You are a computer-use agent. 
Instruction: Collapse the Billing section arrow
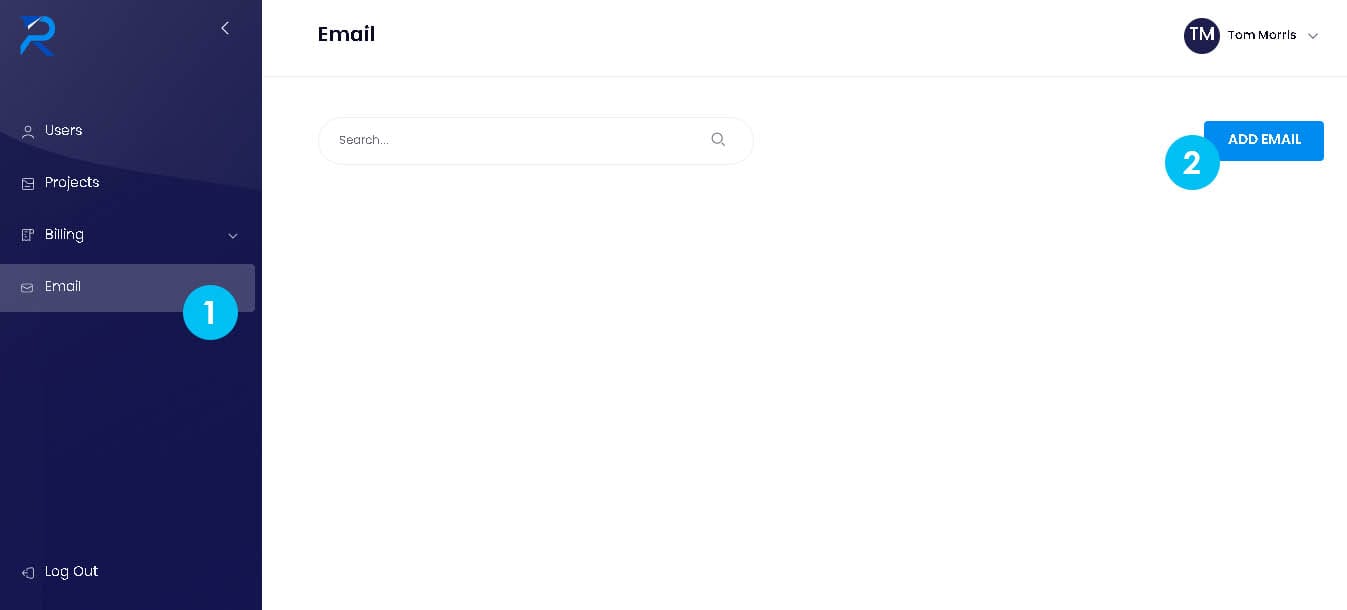click(x=233, y=236)
